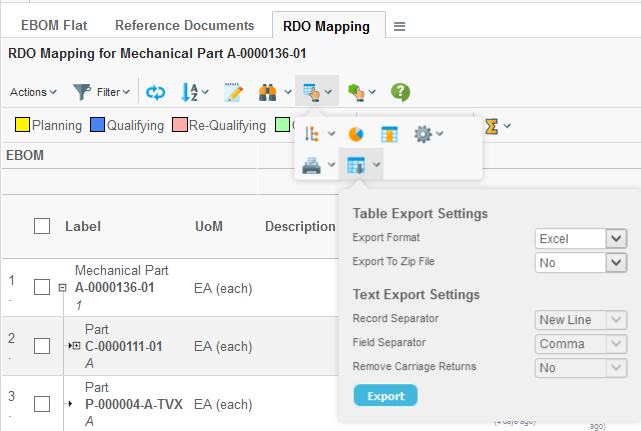The width and height of the screenshot is (641, 431).
Task: Click the Filter funnel icon
Action: tap(82, 92)
